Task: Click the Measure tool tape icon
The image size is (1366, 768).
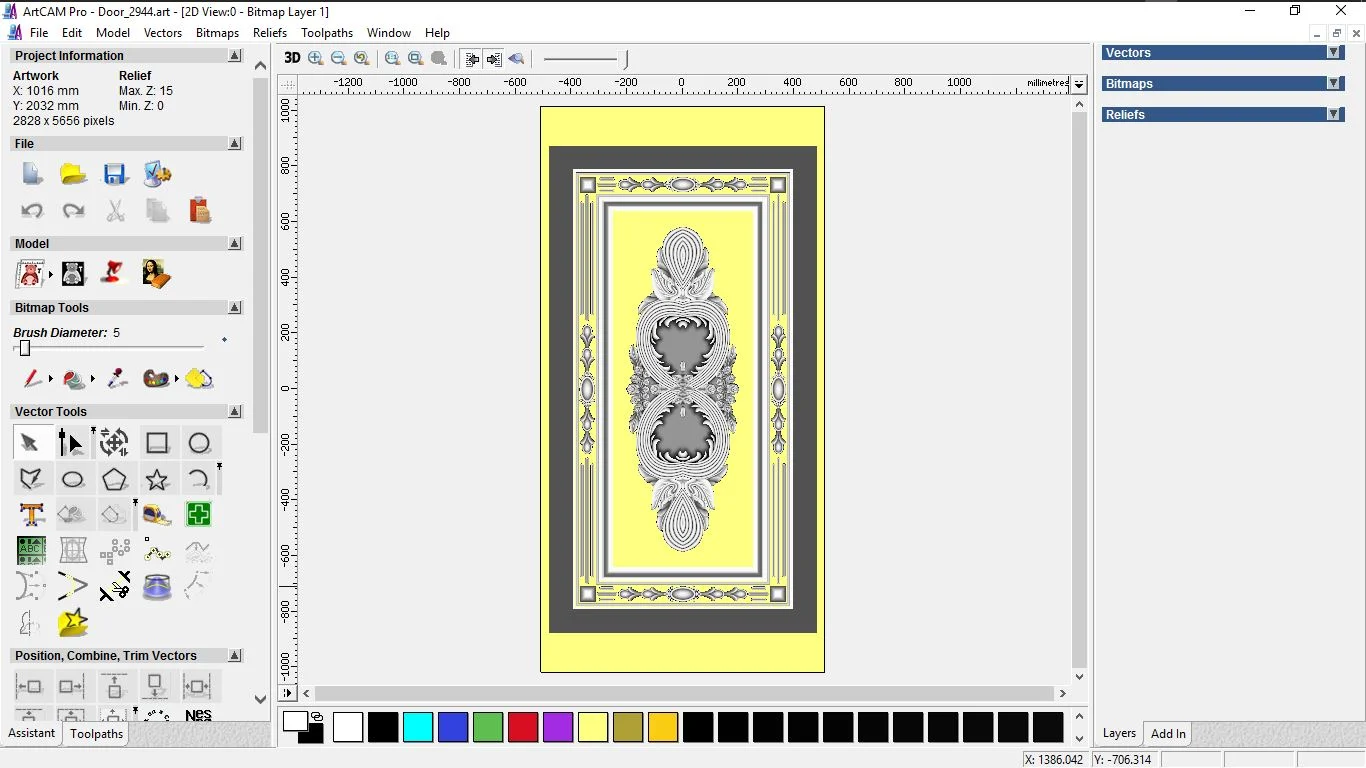Action: tap(157, 515)
